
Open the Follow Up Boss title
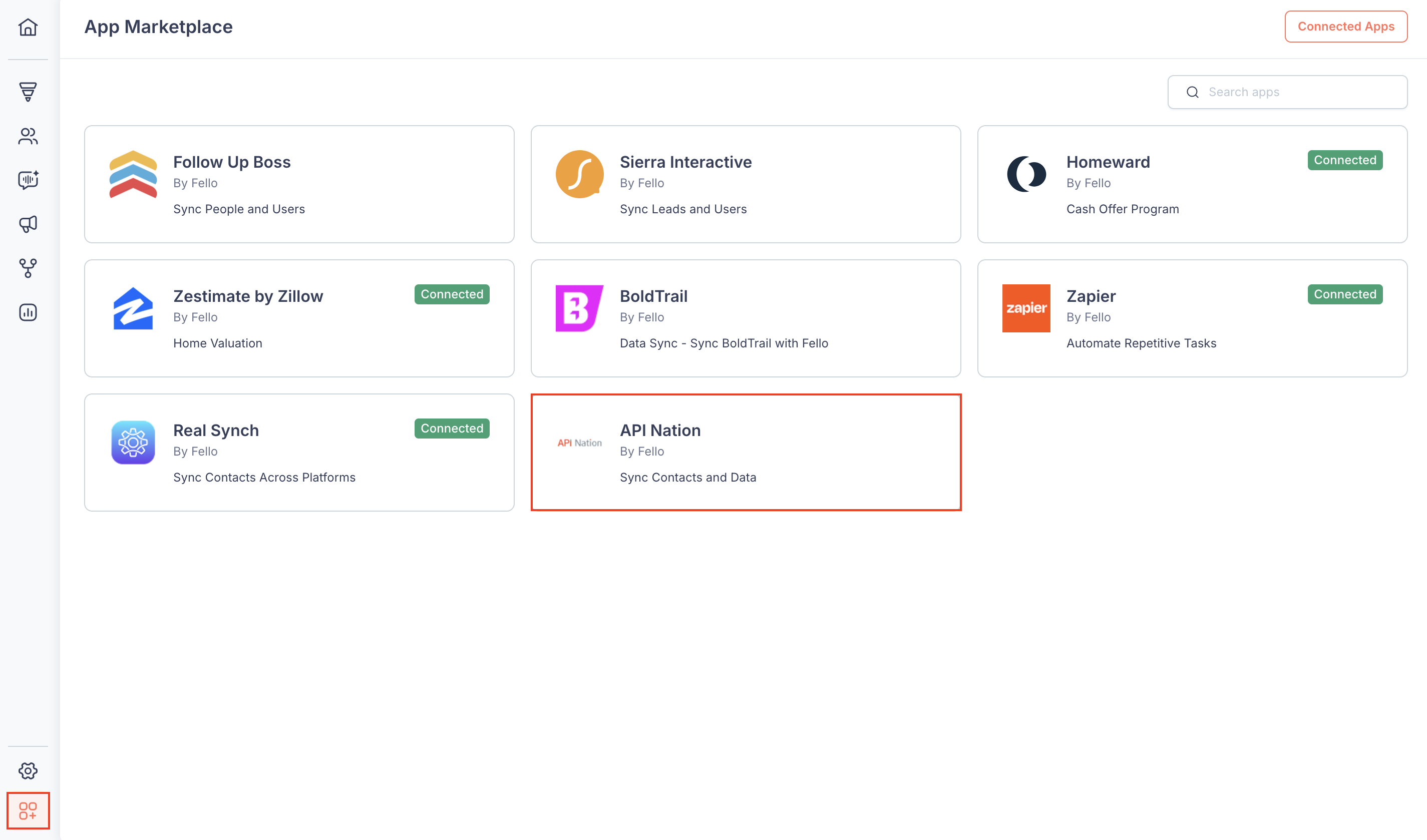pyautogui.click(x=232, y=162)
